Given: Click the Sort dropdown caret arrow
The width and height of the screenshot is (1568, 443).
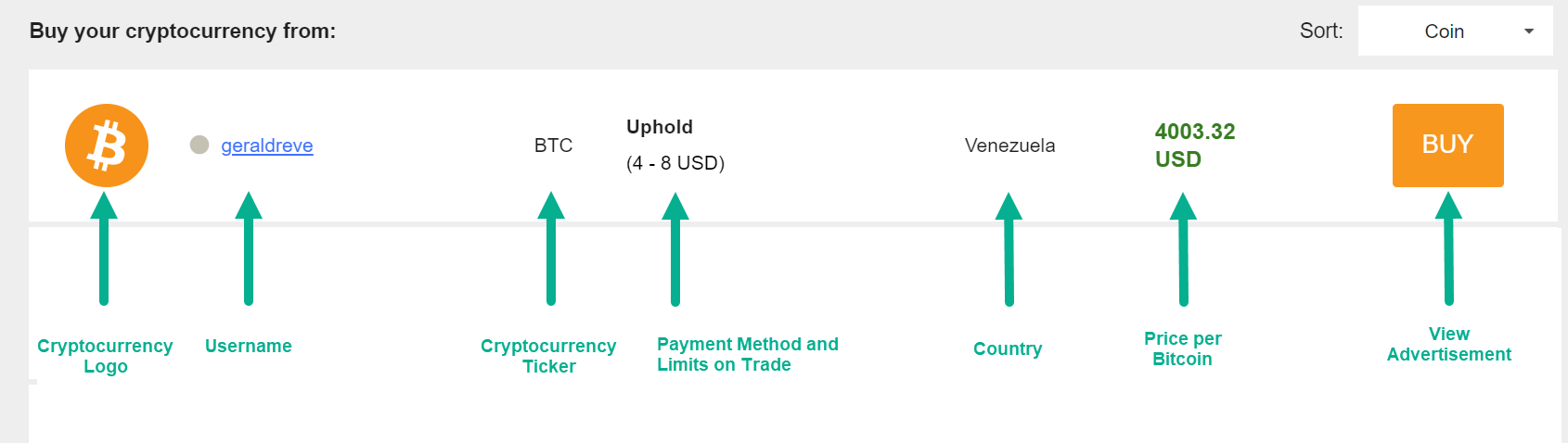Looking at the screenshot, I should pyautogui.click(x=1529, y=32).
